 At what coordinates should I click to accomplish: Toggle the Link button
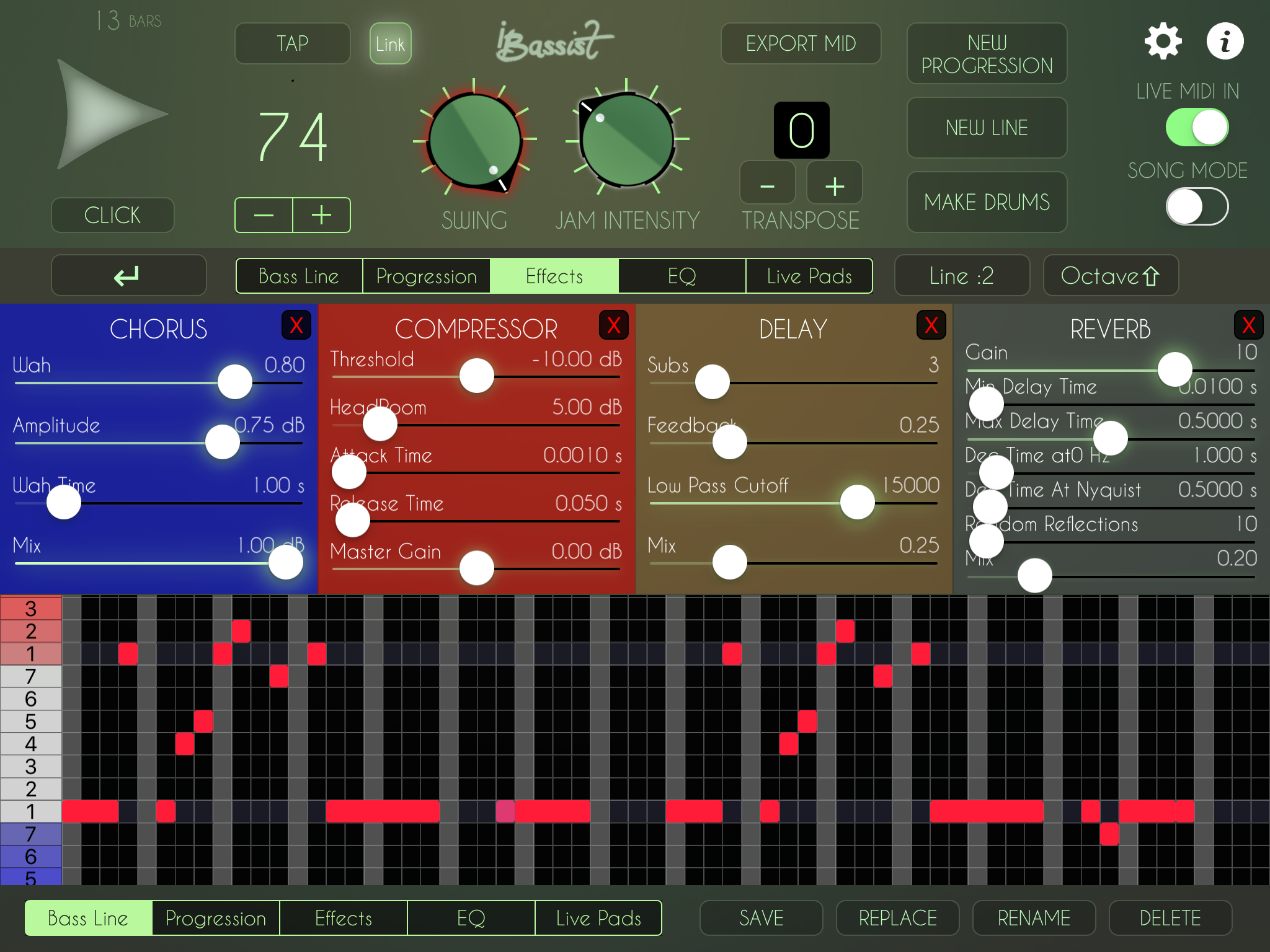tap(390, 44)
